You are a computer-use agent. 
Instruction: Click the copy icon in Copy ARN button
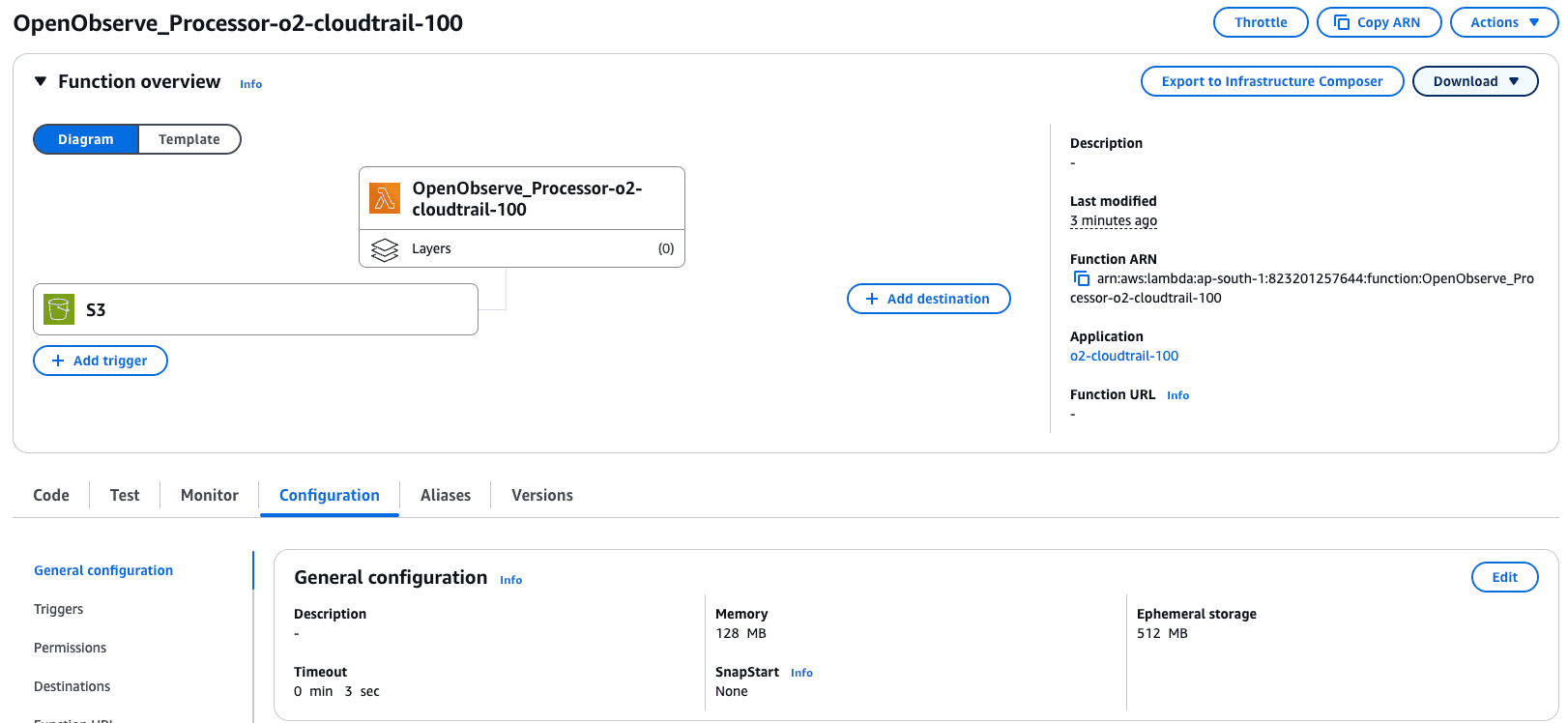tap(1342, 22)
